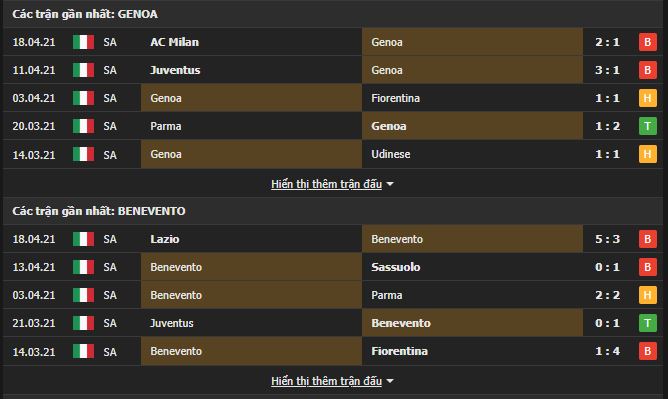This screenshot has width=668, height=399.
Task: Click the orange H badge for Genoa–Fiorentina
Action: point(648,98)
